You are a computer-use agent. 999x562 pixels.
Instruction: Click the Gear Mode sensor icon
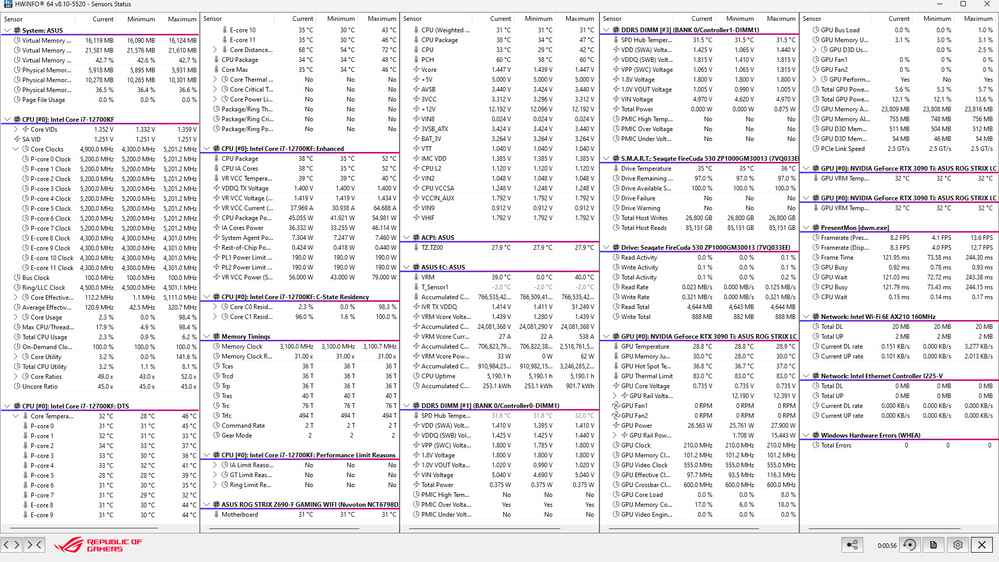[216, 436]
